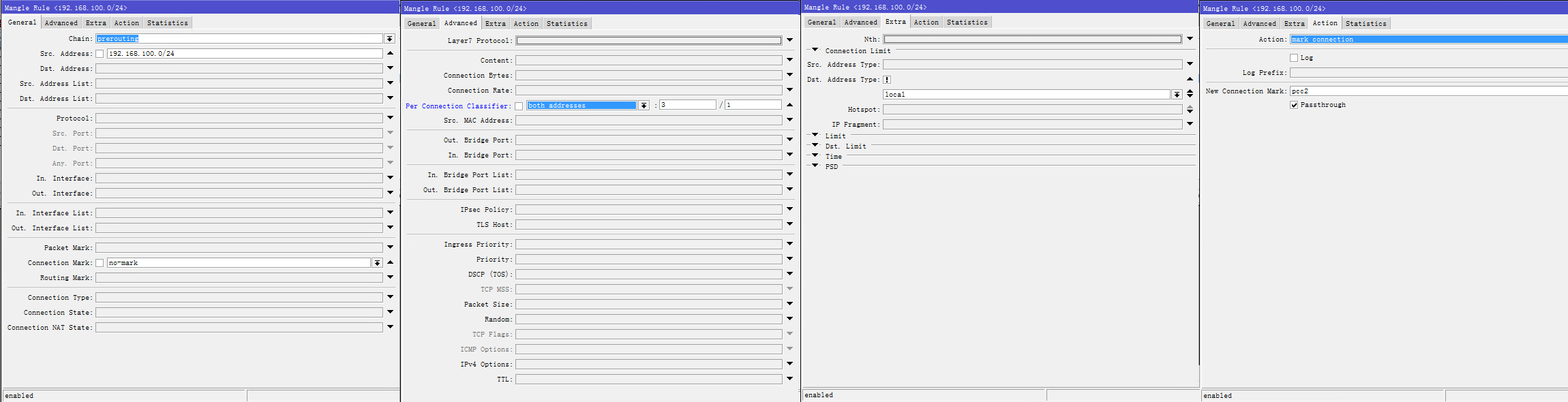
Task: Click the New Connection Mark pcc2 field
Action: pyautogui.click(x=1425, y=91)
